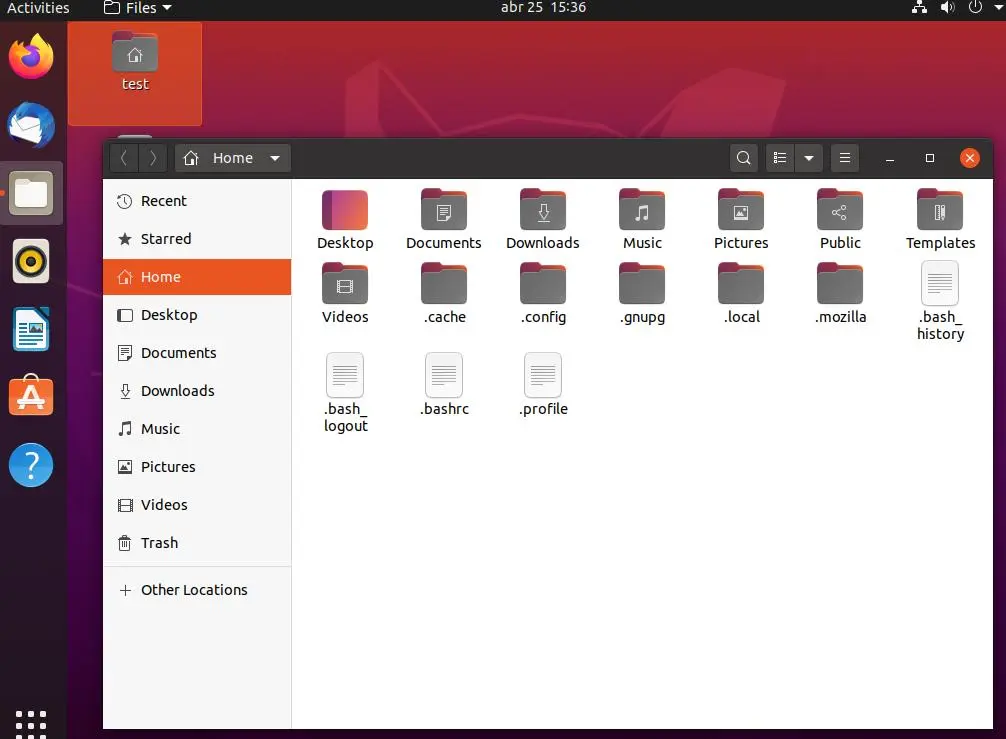Open Other Locations in the sidebar

coord(197,590)
